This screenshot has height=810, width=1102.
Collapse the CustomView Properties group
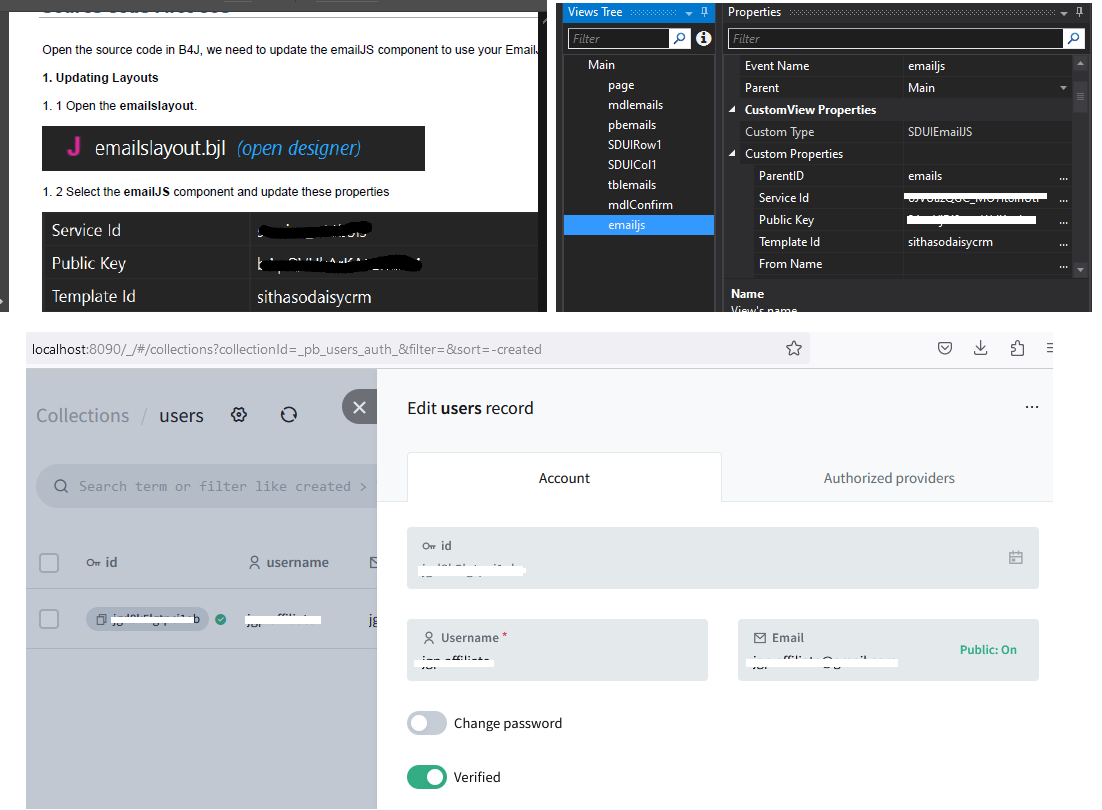(x=732, y=110)
